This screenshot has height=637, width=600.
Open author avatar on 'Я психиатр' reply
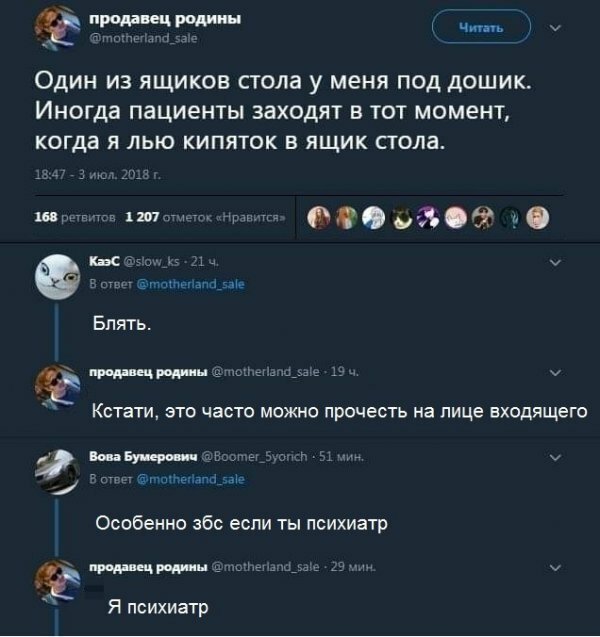coord(57,581)
